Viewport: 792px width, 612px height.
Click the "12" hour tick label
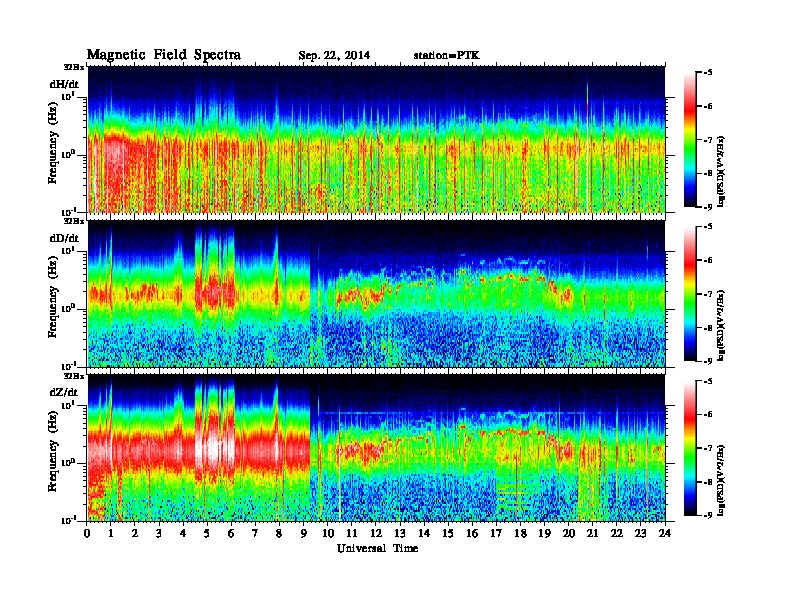tap(376, 533)
